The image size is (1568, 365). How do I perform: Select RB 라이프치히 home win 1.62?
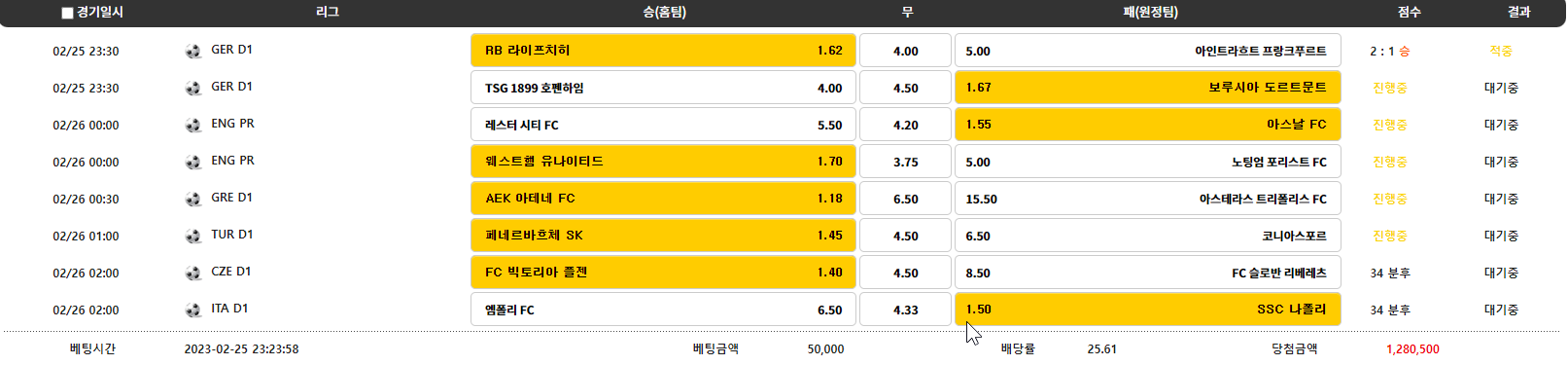(663, 51)
